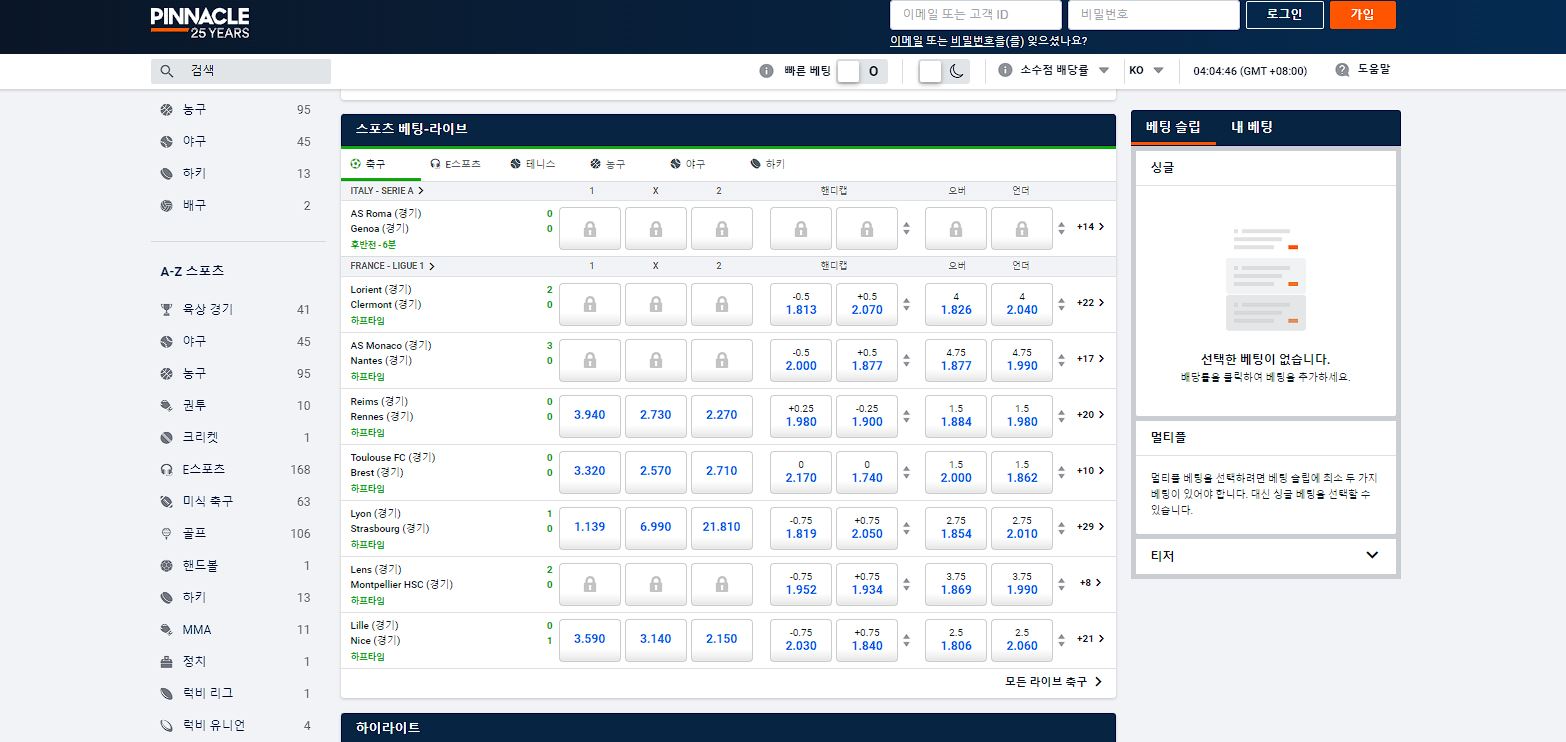
Task: Click the 크리켓 cricket icon
Action: (x=166, y=438)
